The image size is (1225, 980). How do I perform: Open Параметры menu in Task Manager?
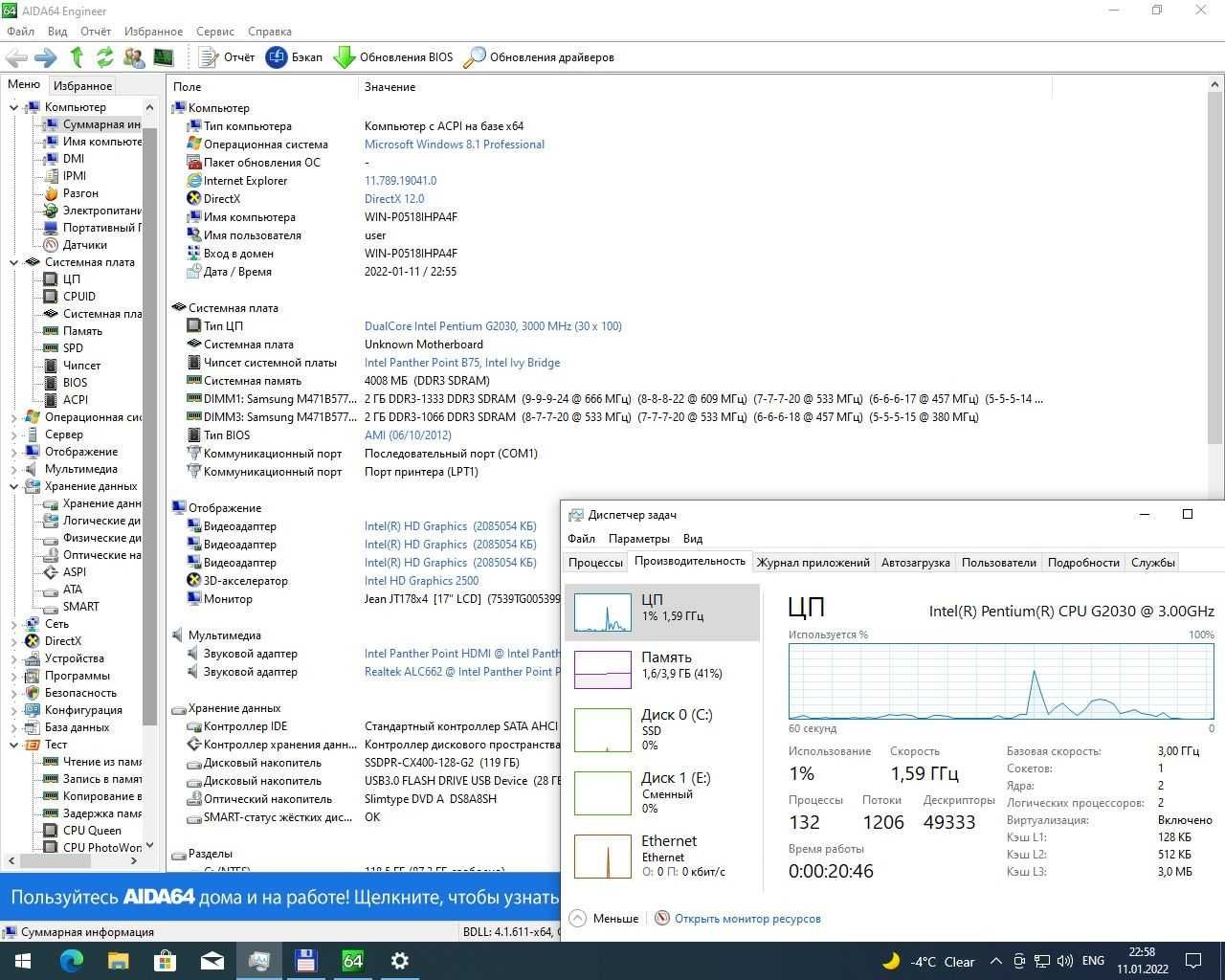(638, 539)
